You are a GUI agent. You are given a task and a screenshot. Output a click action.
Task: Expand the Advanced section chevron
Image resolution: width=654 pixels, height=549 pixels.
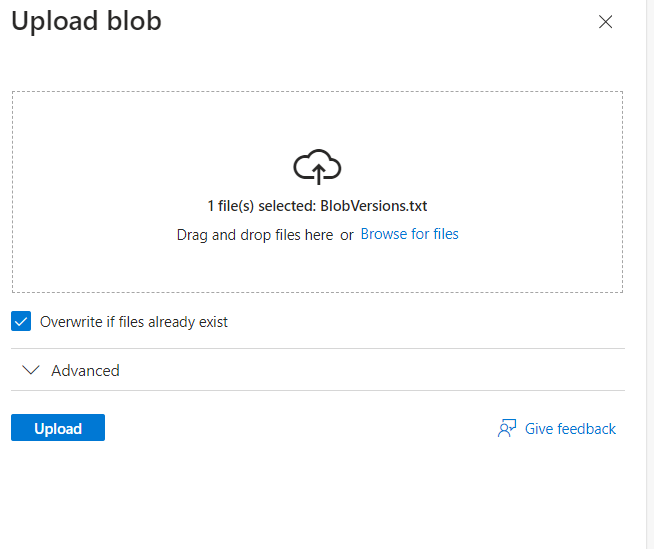coord(31,370)
